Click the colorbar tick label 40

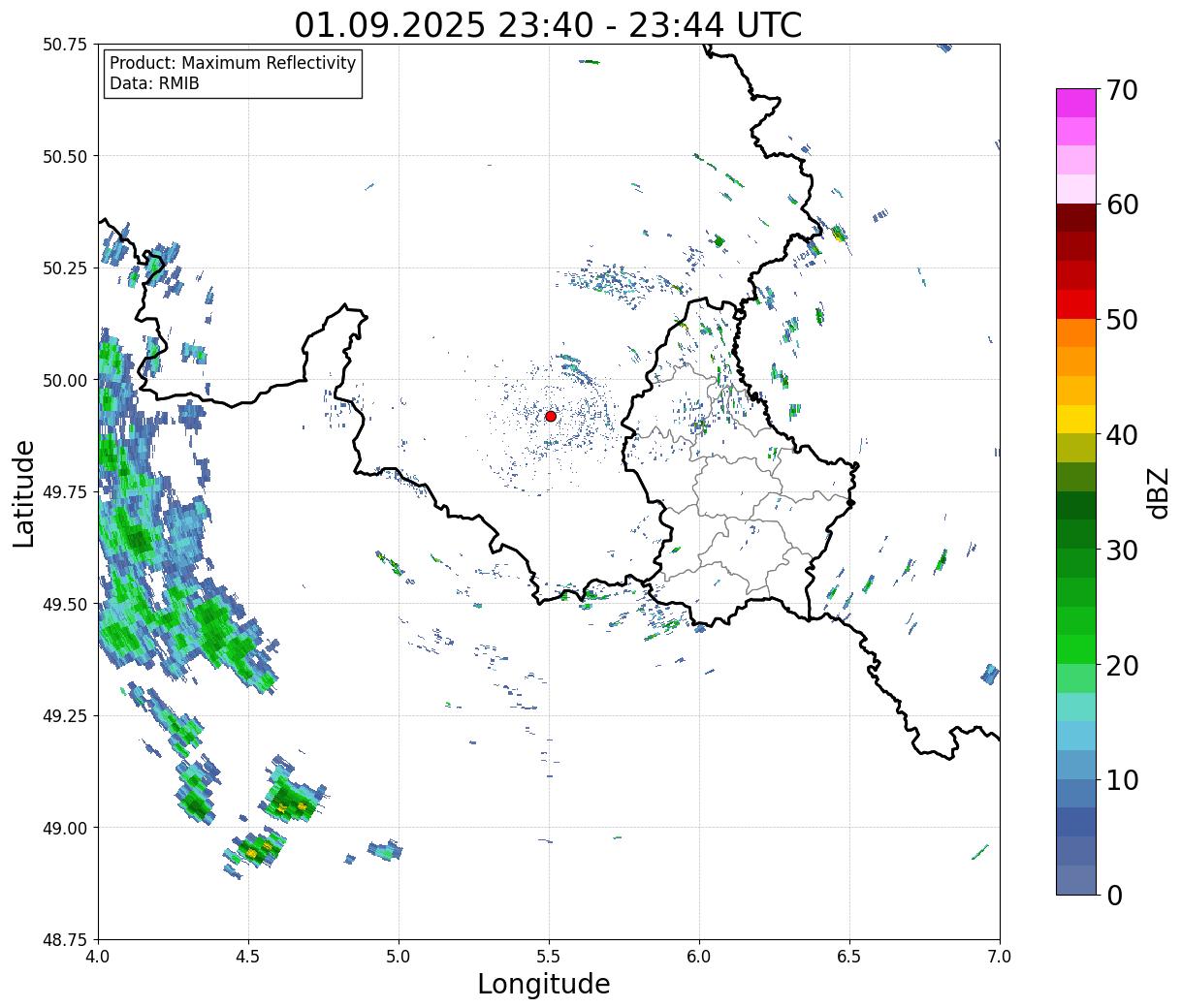pyautogui.click(x=1122, y=435)
